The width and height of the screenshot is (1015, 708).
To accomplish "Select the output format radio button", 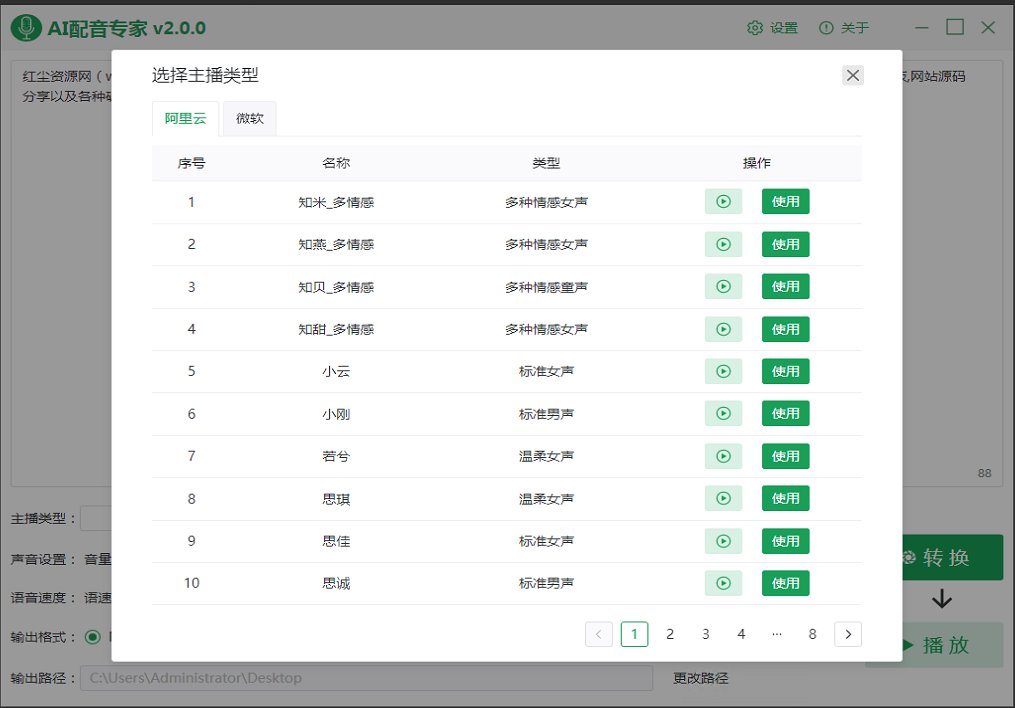I will [93, 637].
